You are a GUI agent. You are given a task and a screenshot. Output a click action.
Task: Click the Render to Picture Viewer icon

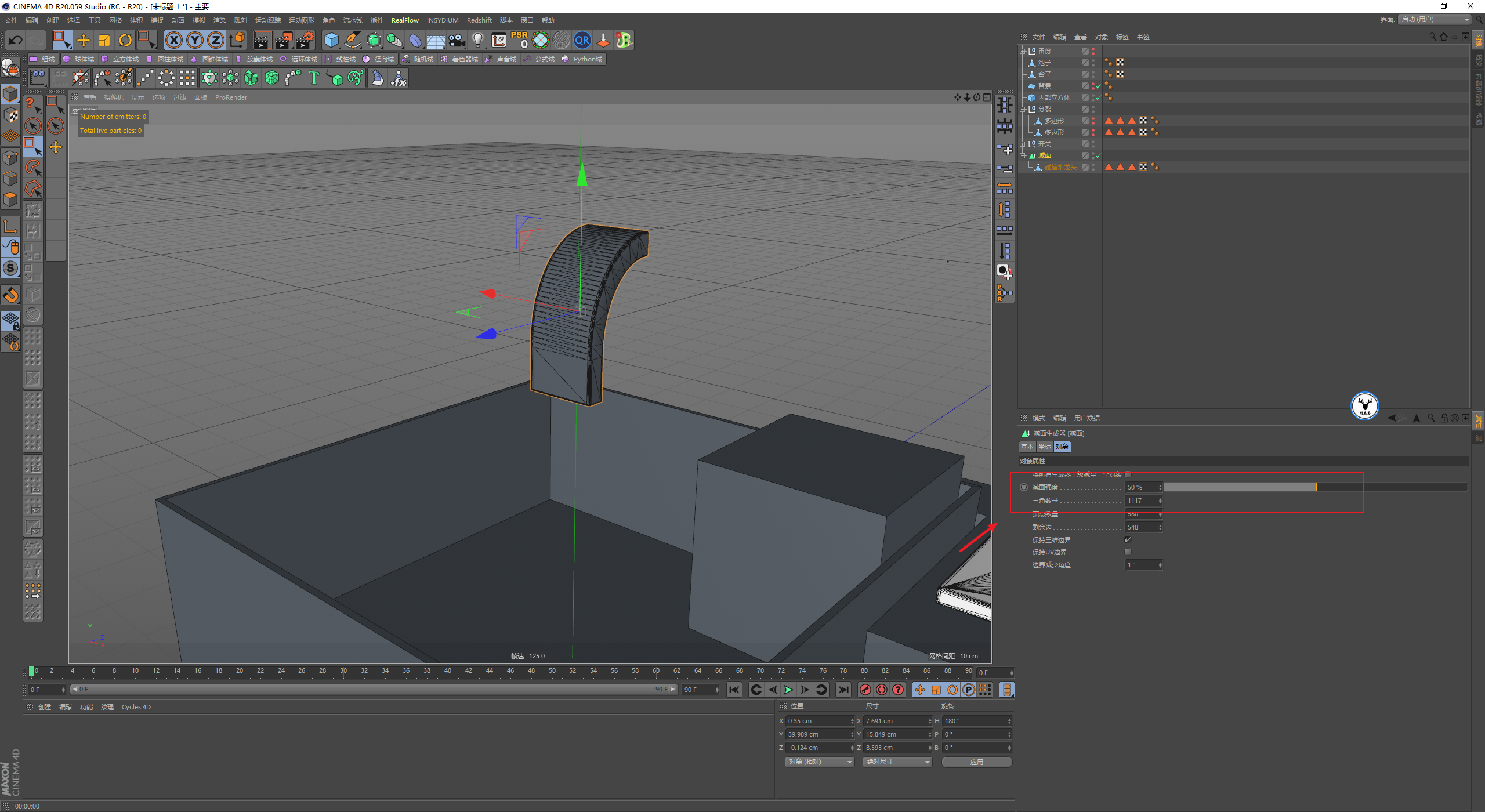[284, 40]
